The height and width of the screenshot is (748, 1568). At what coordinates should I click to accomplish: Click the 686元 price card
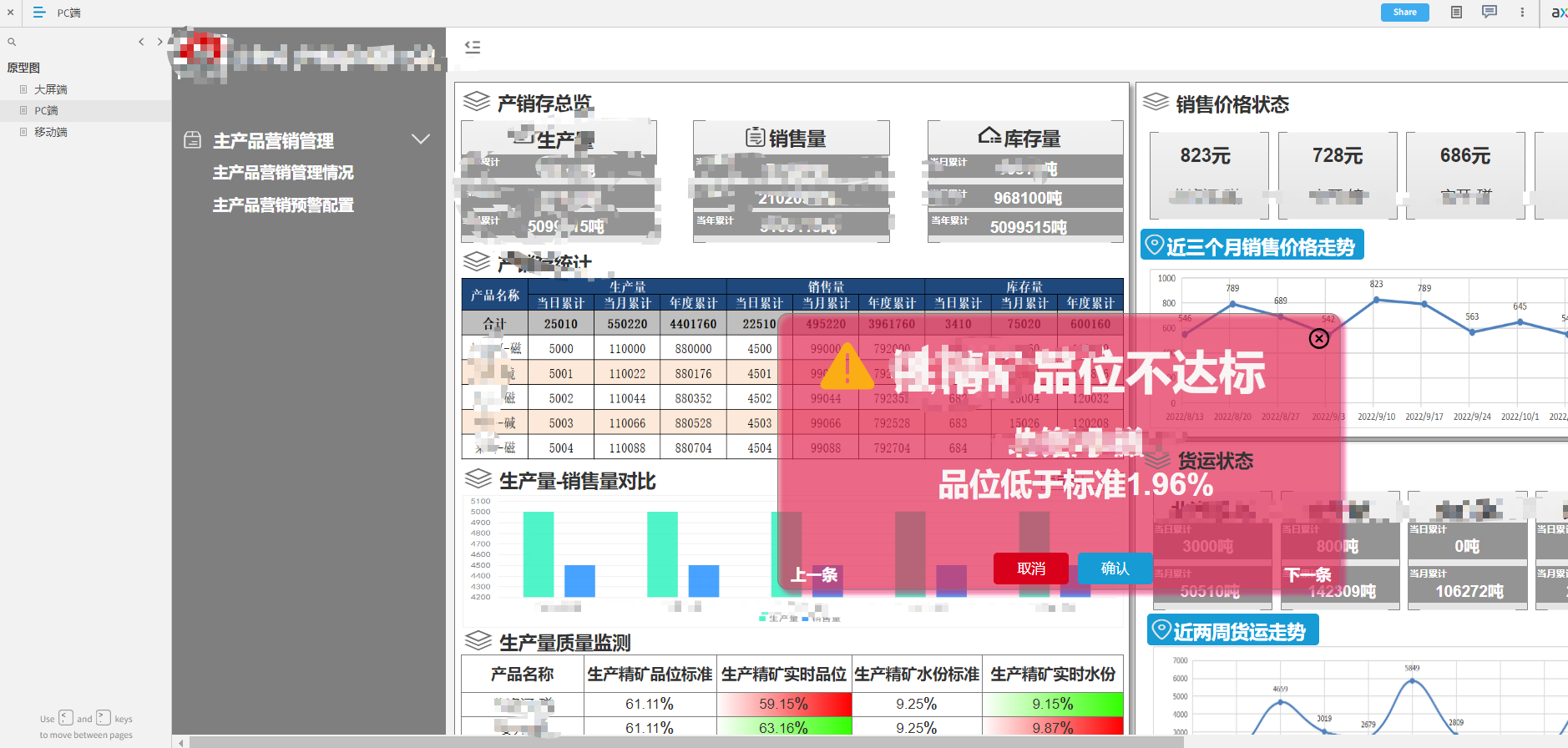[x=1465, y=175]
